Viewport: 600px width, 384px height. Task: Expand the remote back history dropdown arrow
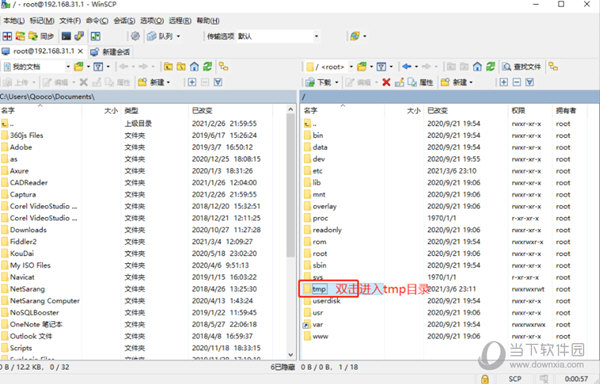[x=416, y=67]
